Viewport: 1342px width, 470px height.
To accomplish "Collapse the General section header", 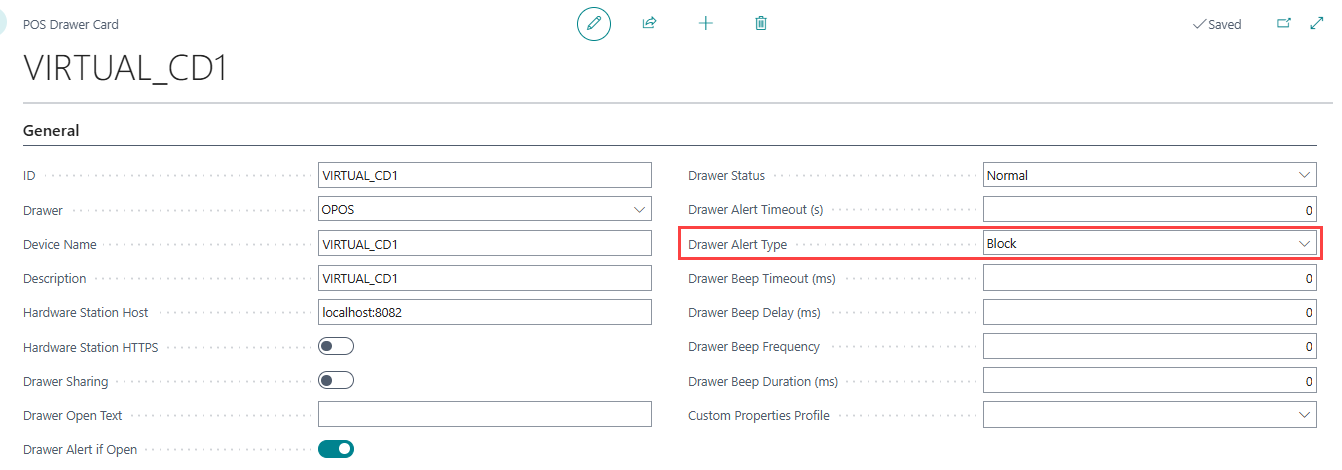I will point(51,130).
